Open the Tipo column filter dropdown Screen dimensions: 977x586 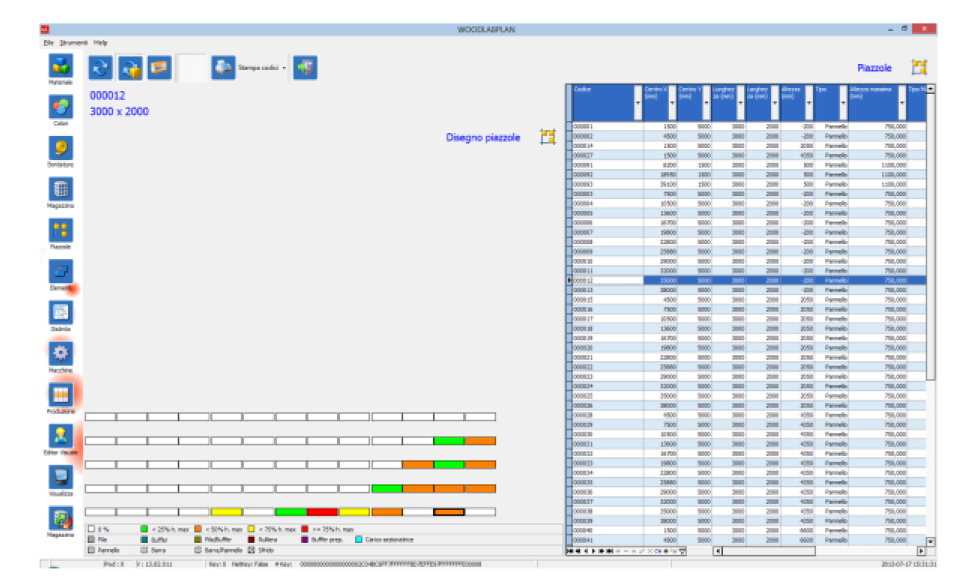point(843,103)
